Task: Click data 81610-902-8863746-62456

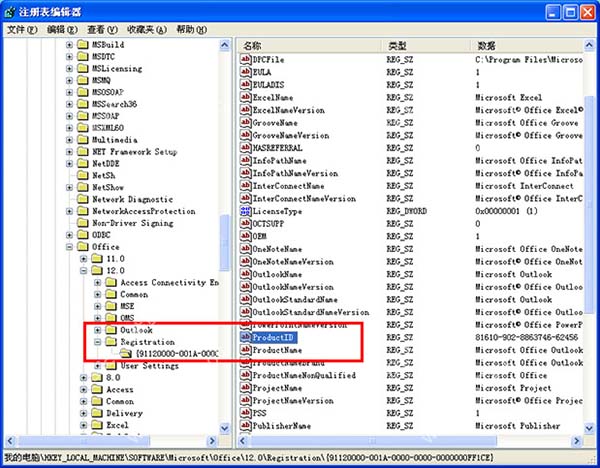Action: (x=527, y=337)
